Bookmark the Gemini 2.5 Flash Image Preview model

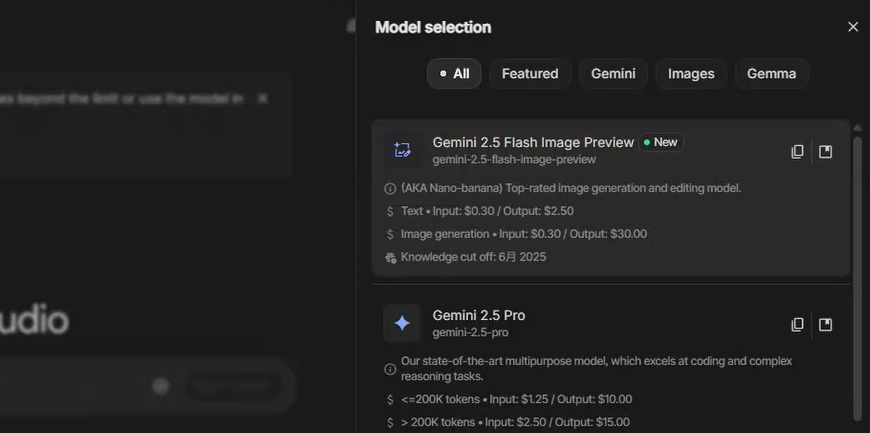826,152
